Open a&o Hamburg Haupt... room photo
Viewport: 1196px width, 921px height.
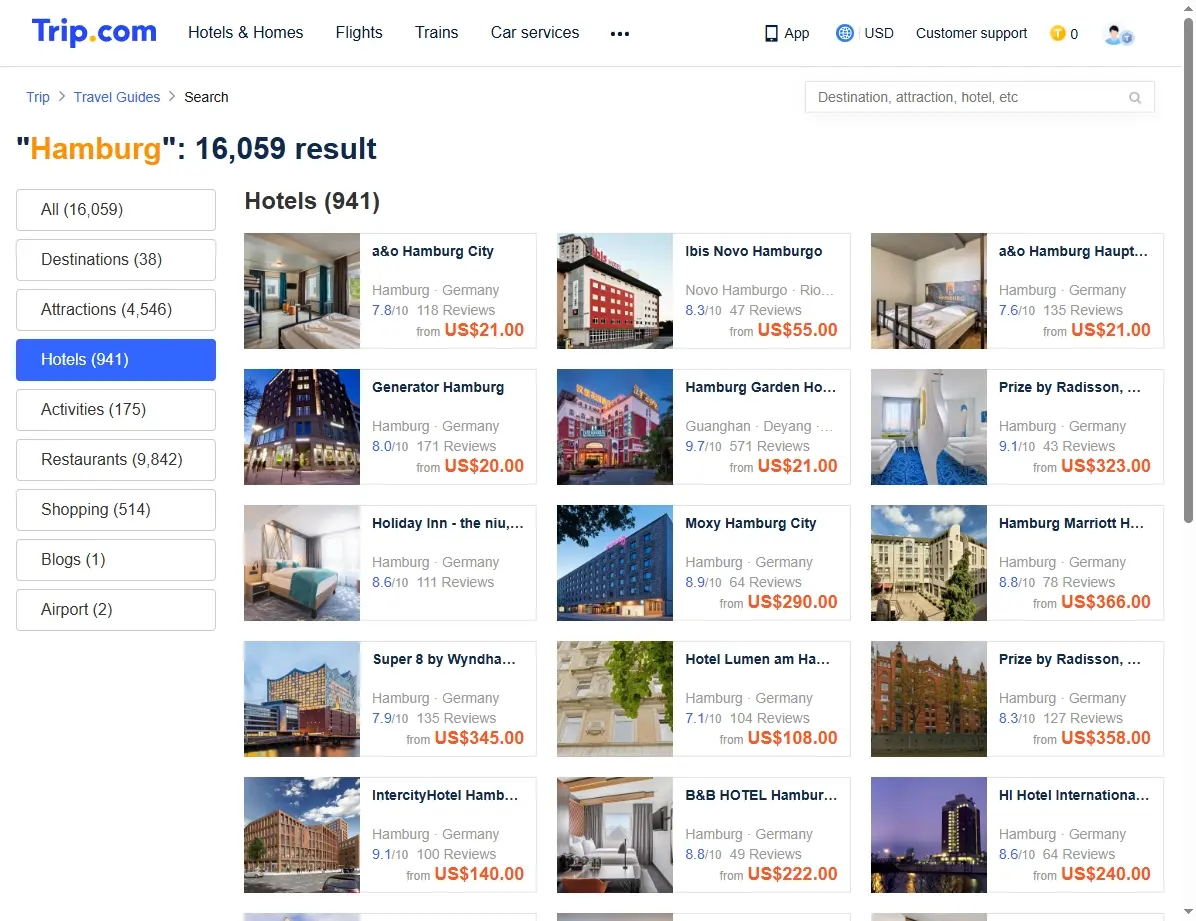pyautogui.click(x=928, y=291)
